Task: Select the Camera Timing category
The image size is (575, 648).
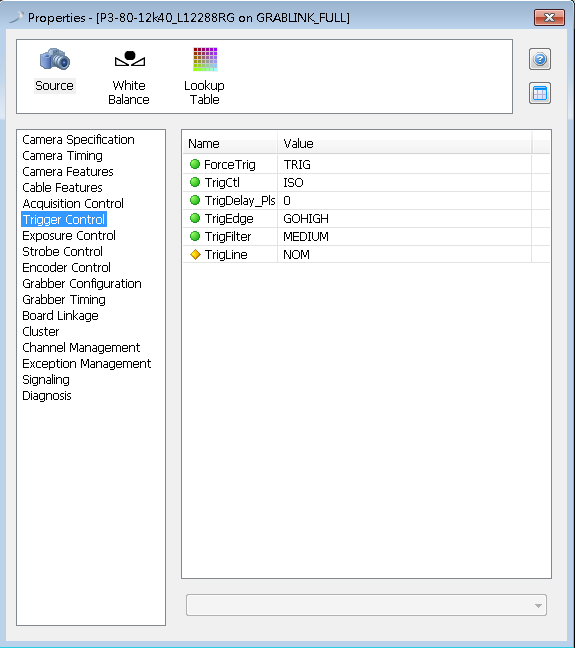Action: pyautogui.click(x=62, y=156)
